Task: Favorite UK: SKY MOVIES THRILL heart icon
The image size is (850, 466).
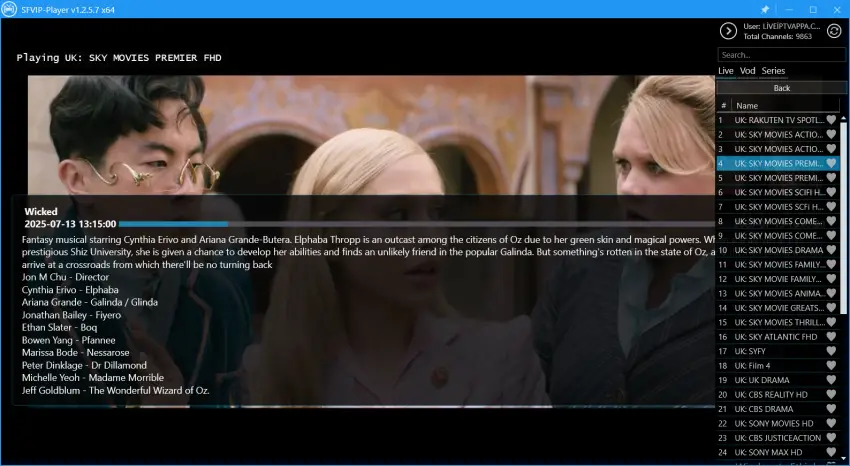Action: (831, 322)
